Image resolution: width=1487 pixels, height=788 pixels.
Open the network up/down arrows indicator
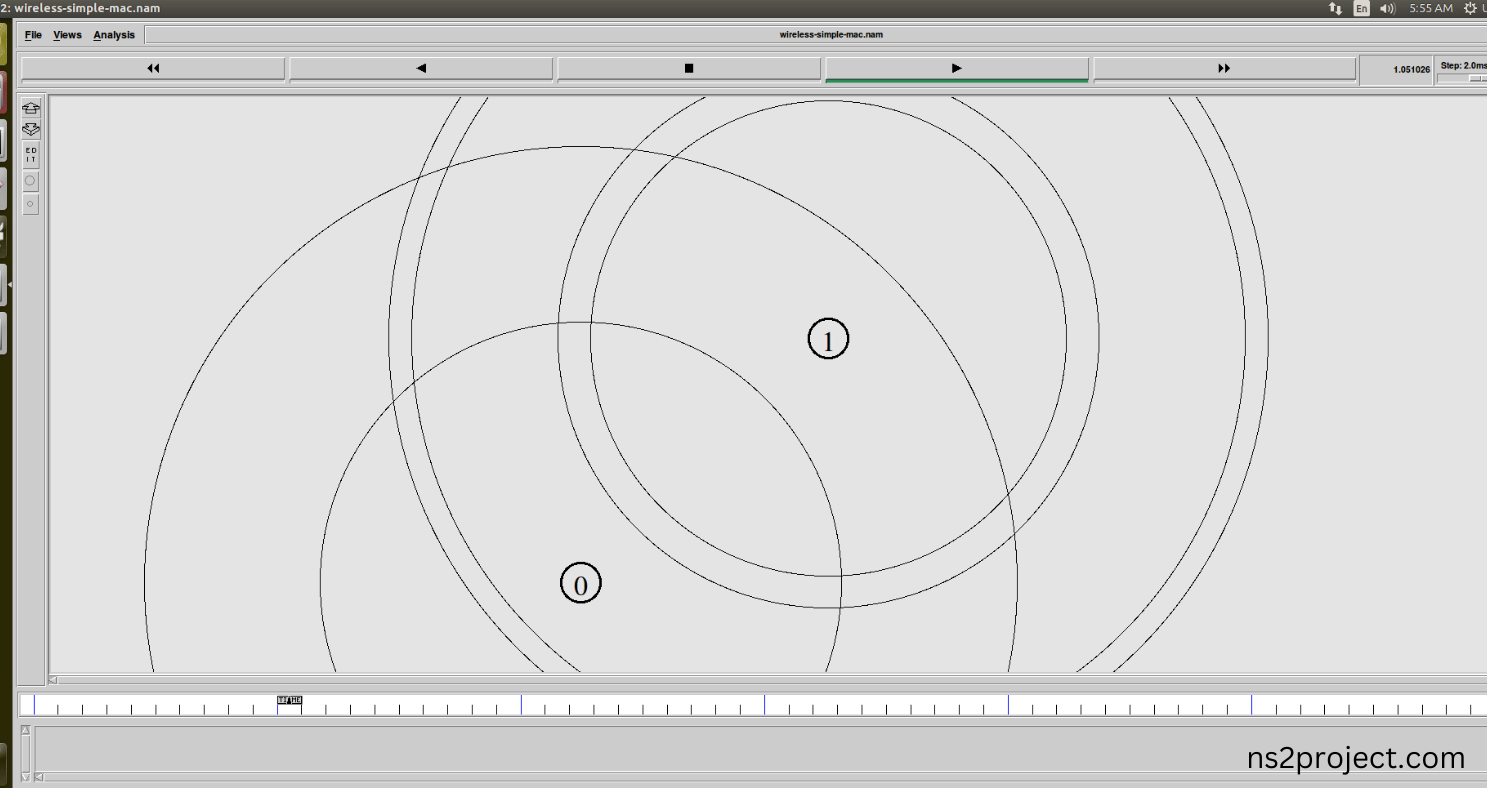(x=1335, y=8)
